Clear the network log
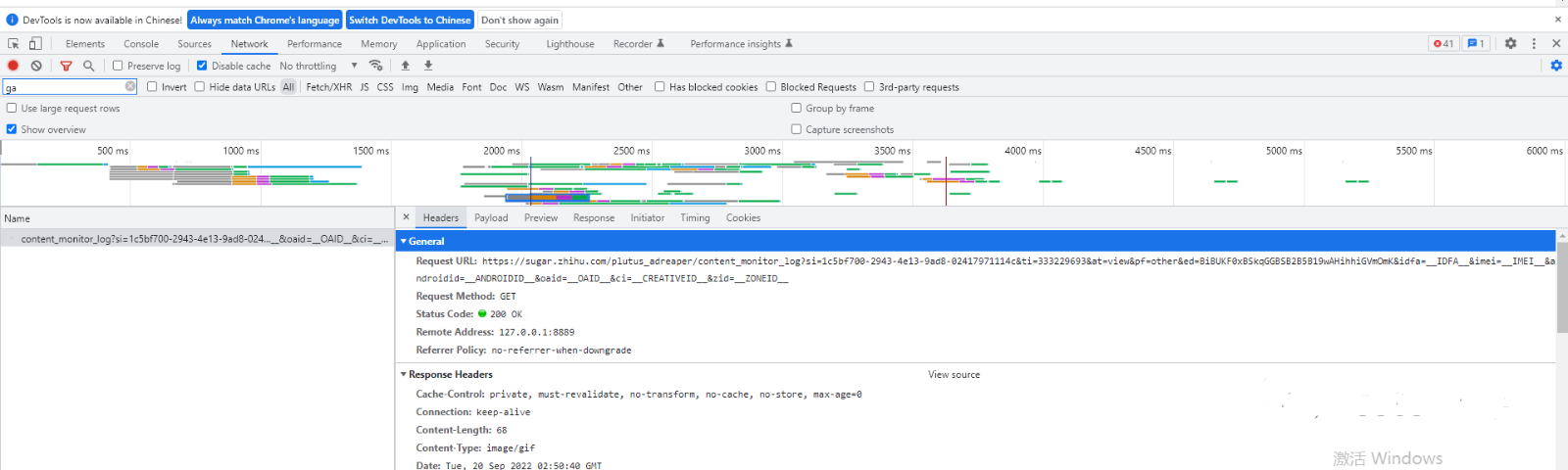This screenshot has width=1568, height=470. coord(36,66)
